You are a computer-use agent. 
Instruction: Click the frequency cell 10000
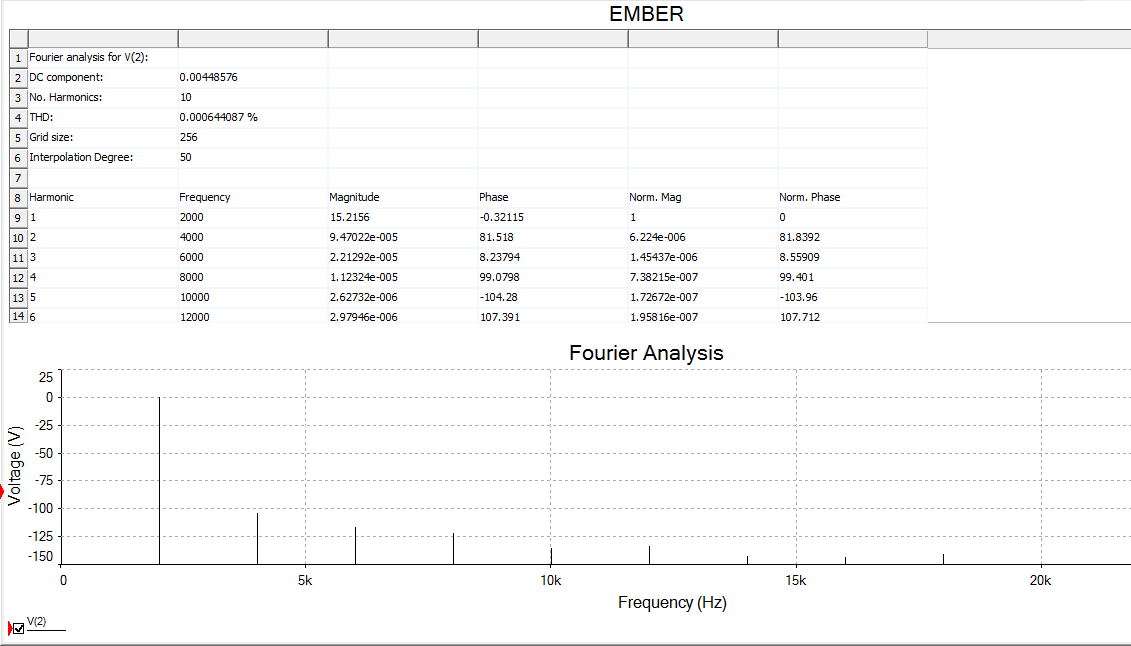tap(253, 297)
